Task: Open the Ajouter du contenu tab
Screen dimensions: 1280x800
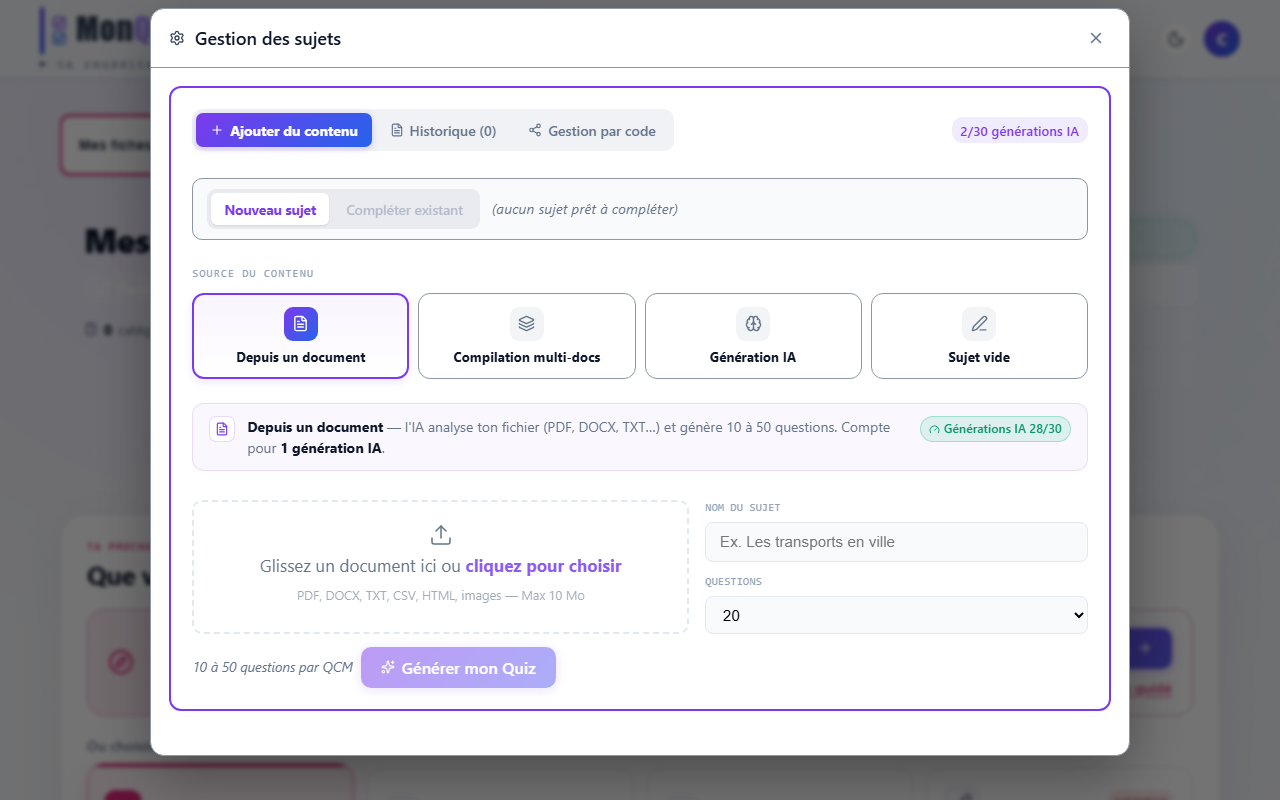Action: tap(284, 130)
